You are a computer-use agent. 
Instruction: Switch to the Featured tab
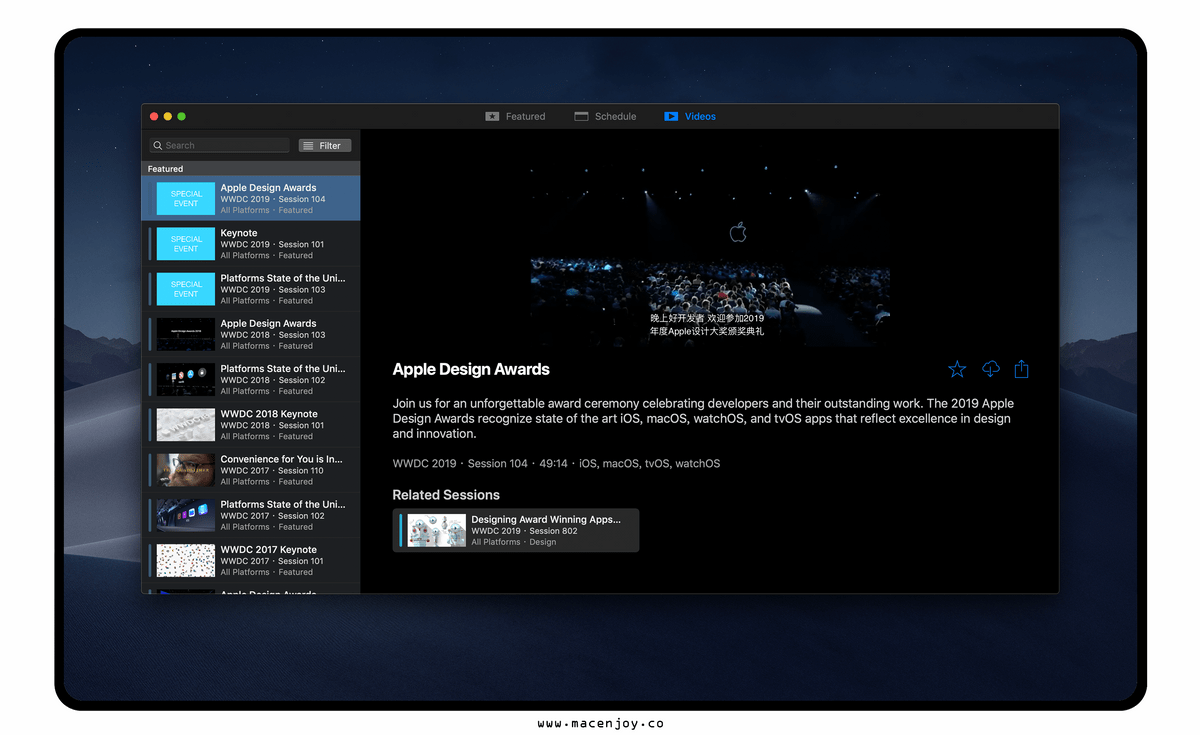(515, 116)
